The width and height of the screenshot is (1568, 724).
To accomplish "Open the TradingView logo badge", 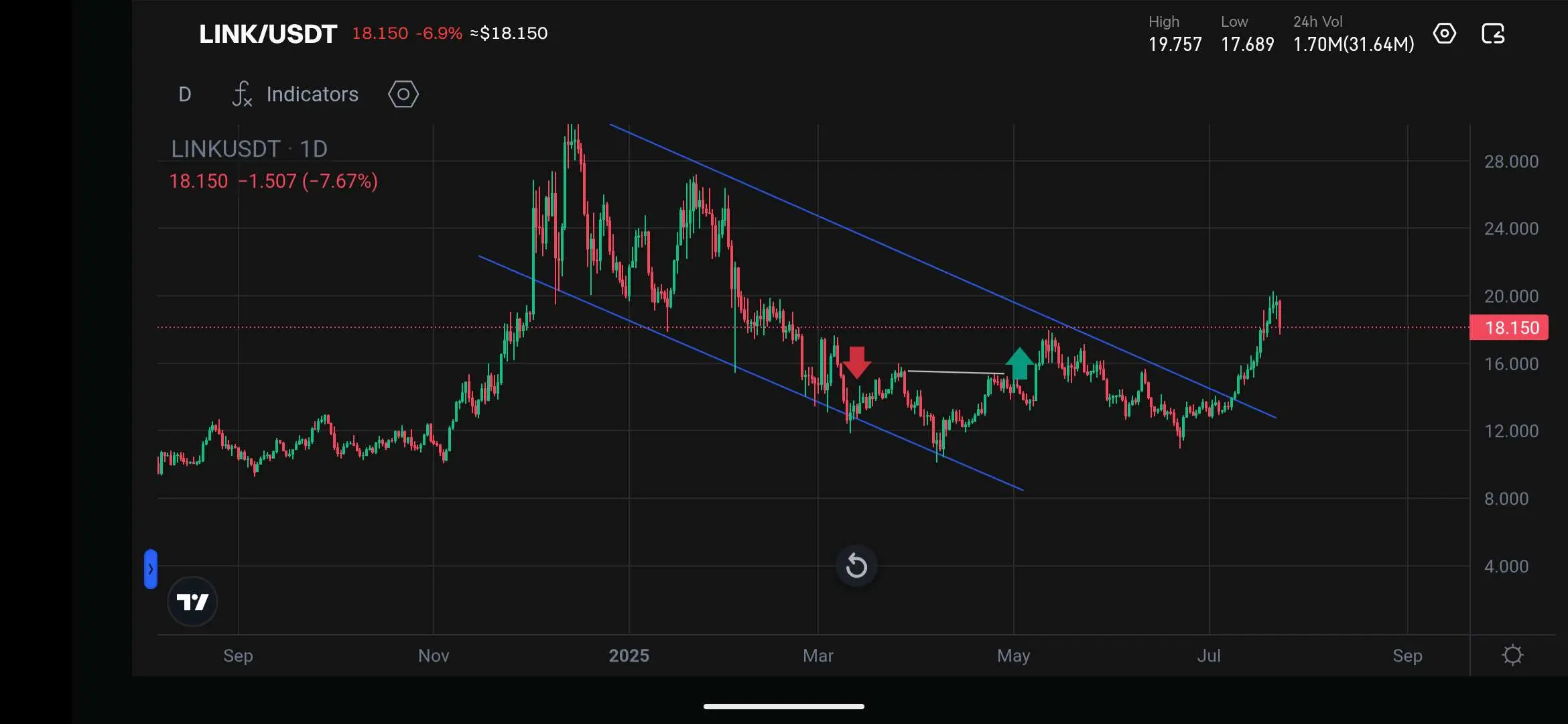I will tap(192, 601).
